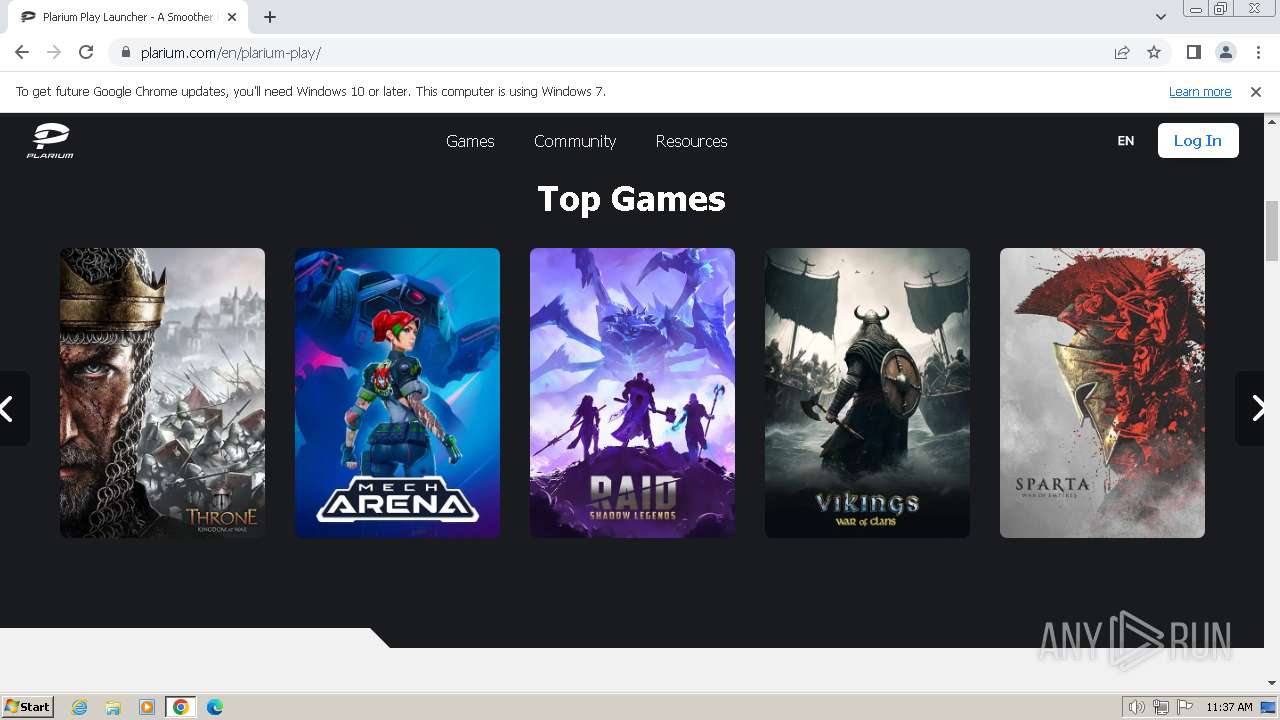Screen dimensions: 1280x720
Task: View site information lock icon
Action: [x=125, y=53]
